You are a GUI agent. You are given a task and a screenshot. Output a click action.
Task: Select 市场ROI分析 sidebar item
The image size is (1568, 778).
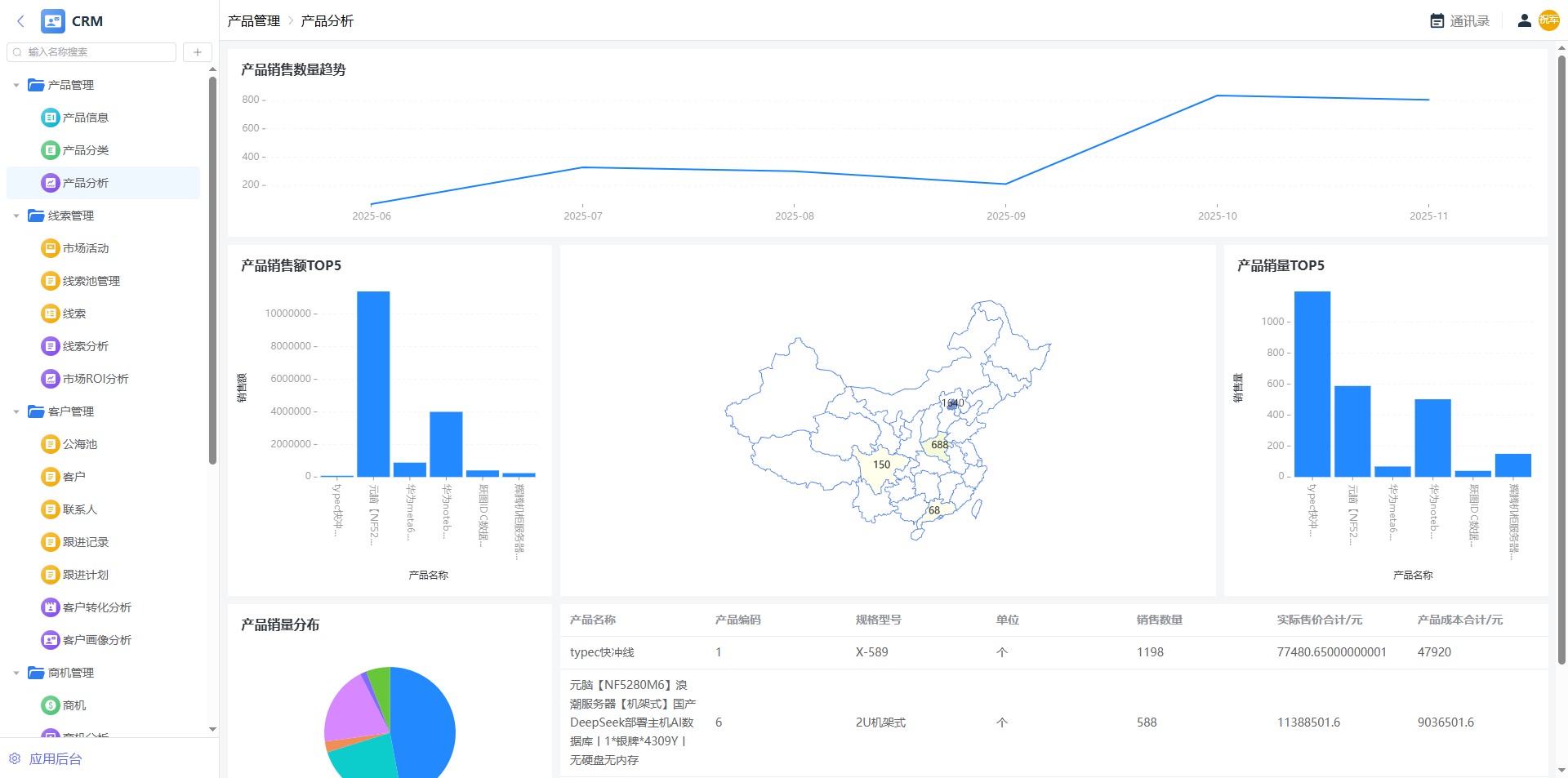pyautogui.click(x=95, y=379)
